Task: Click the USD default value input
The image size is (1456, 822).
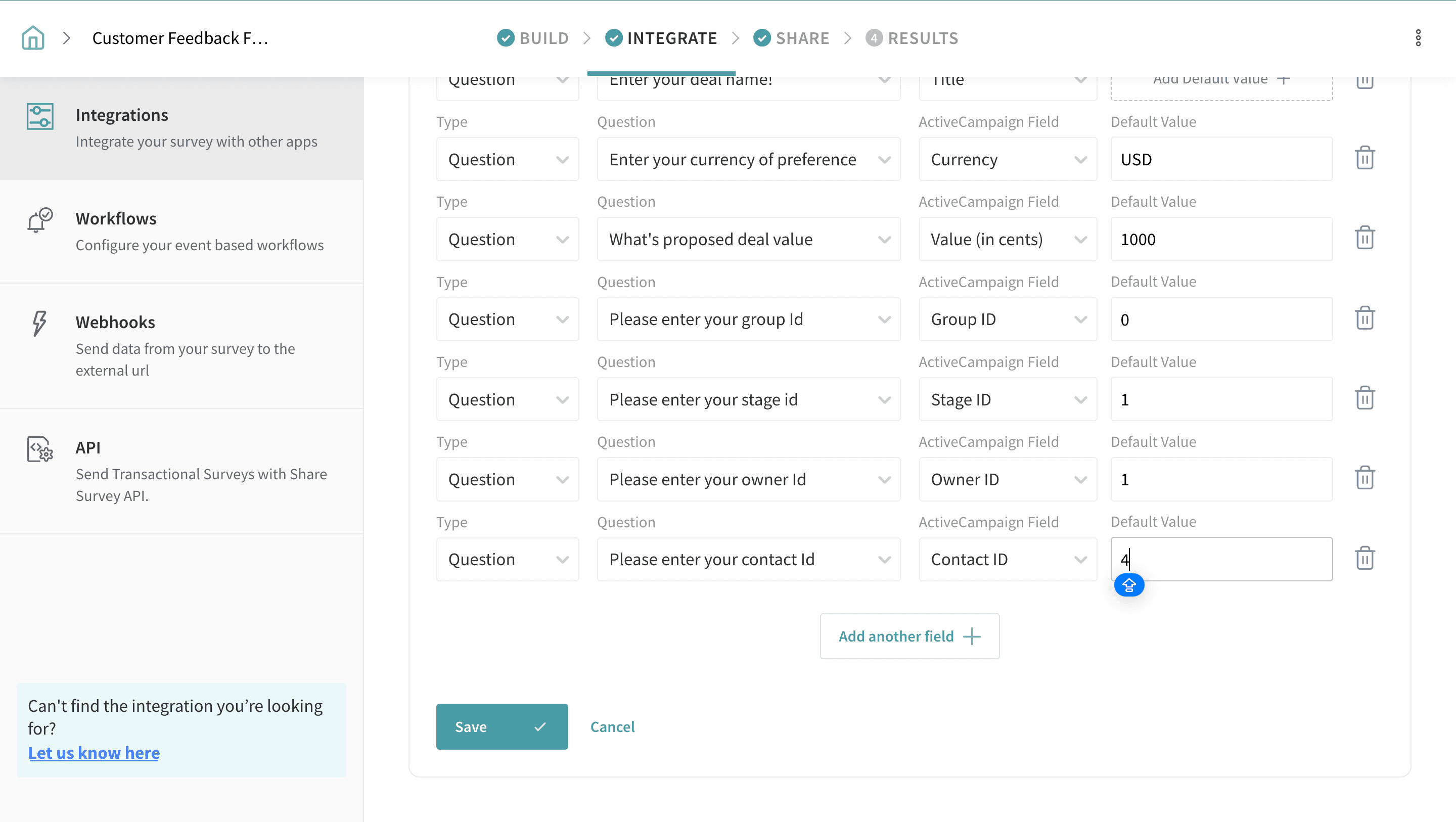Action: pyautogui.click(x=1221, y=159)
